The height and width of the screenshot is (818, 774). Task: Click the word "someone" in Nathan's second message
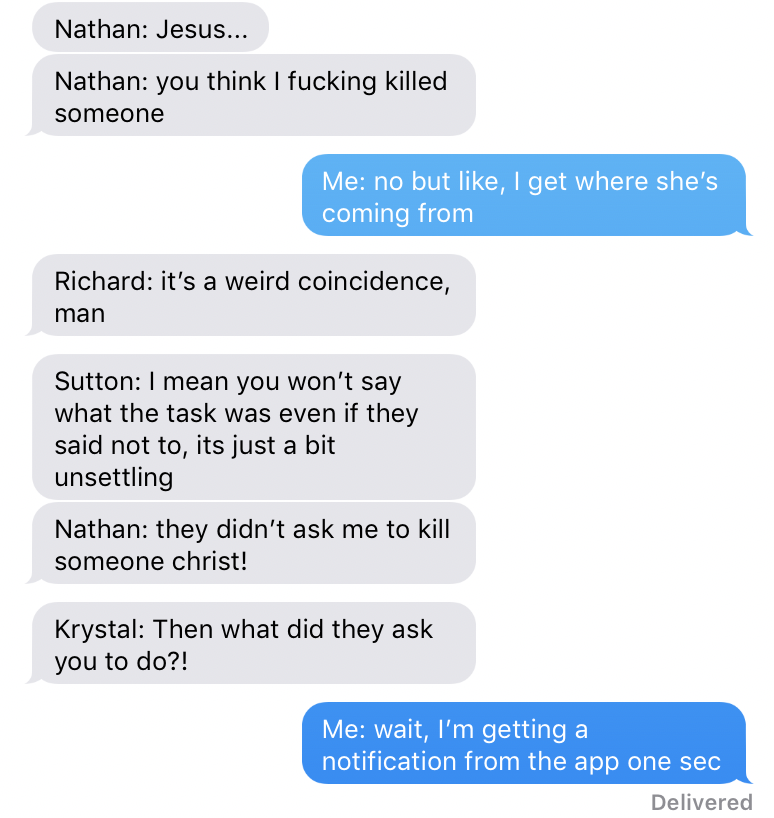click(110, 114)
